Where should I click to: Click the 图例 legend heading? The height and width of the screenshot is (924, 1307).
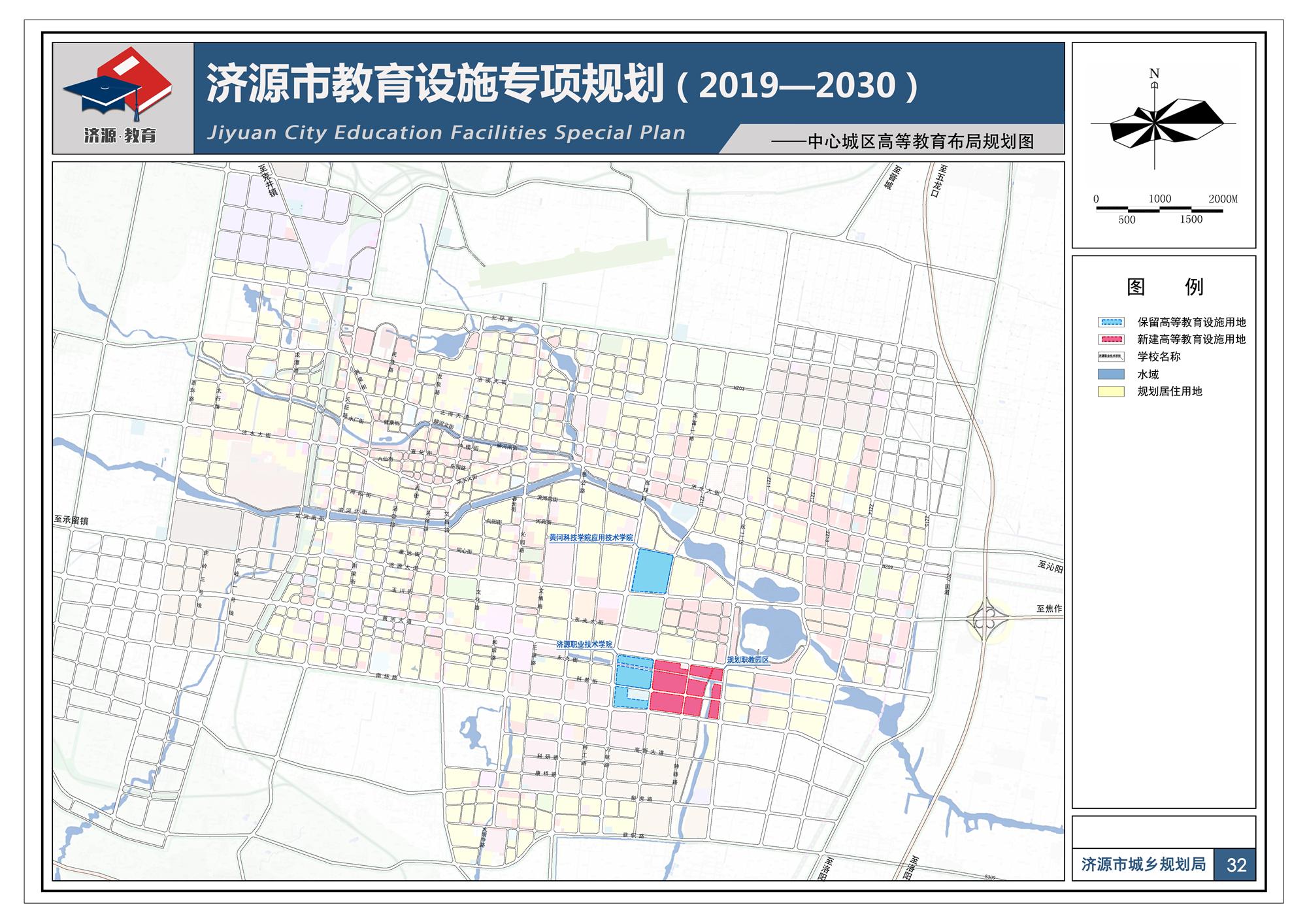[1165, 286]
